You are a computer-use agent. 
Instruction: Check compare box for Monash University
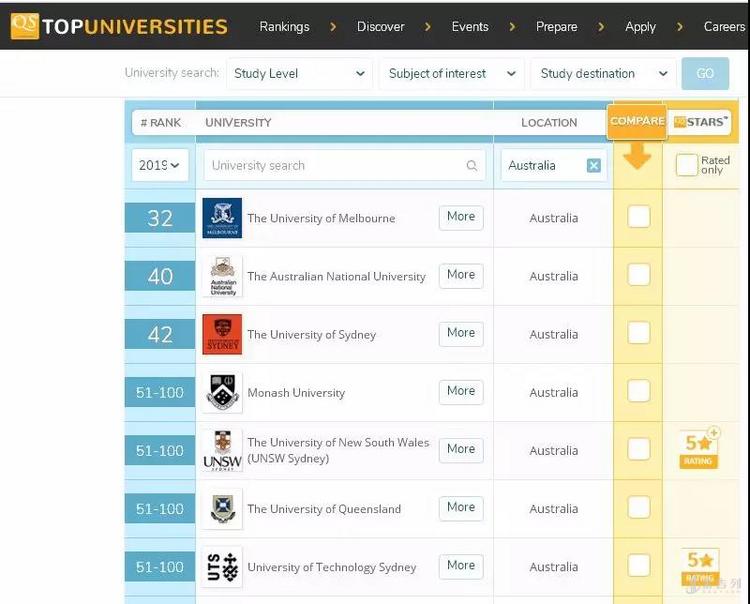(638, 392)
